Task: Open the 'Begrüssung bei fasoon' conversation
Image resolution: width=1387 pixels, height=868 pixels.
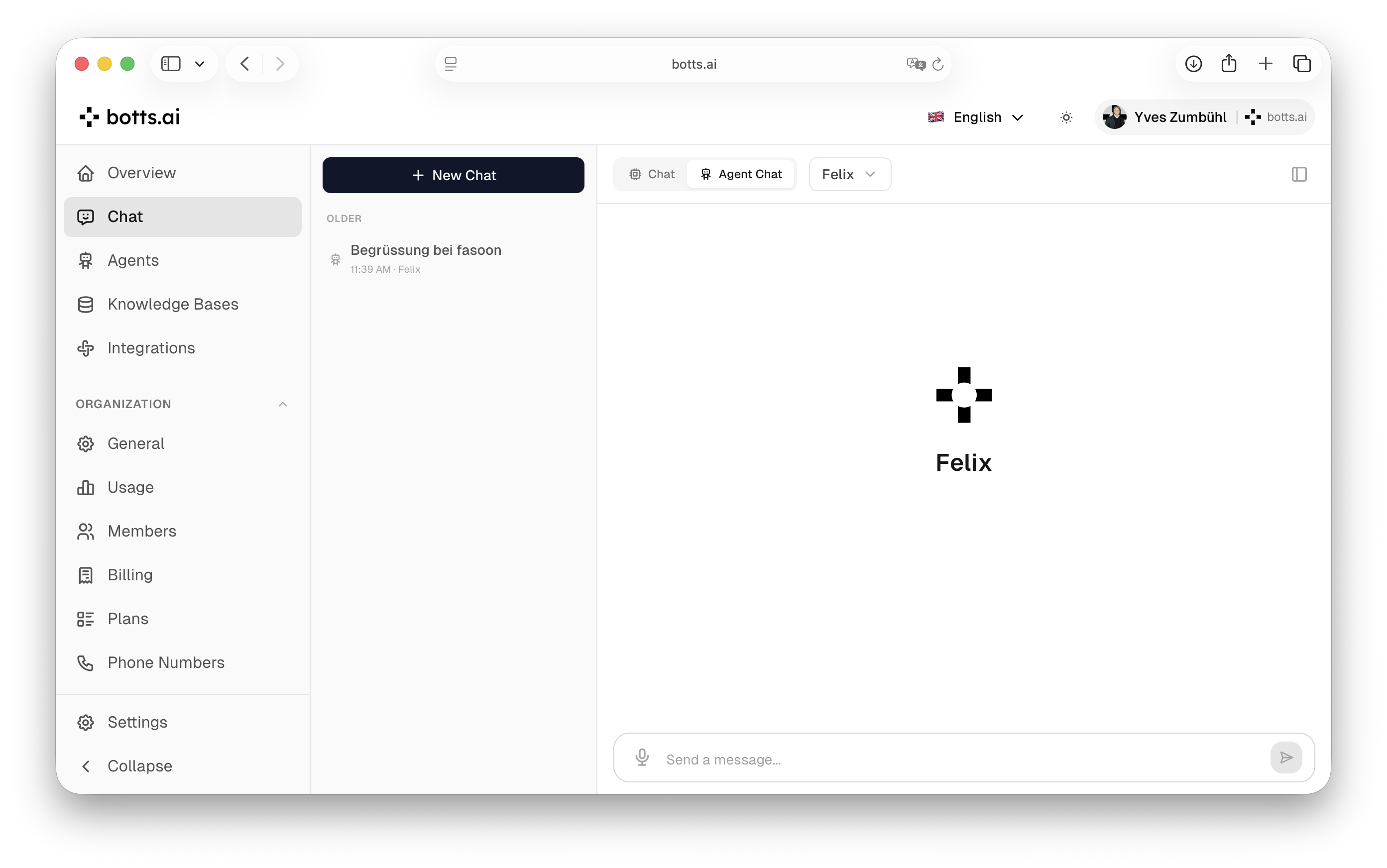Action: [x=453, y=259]
